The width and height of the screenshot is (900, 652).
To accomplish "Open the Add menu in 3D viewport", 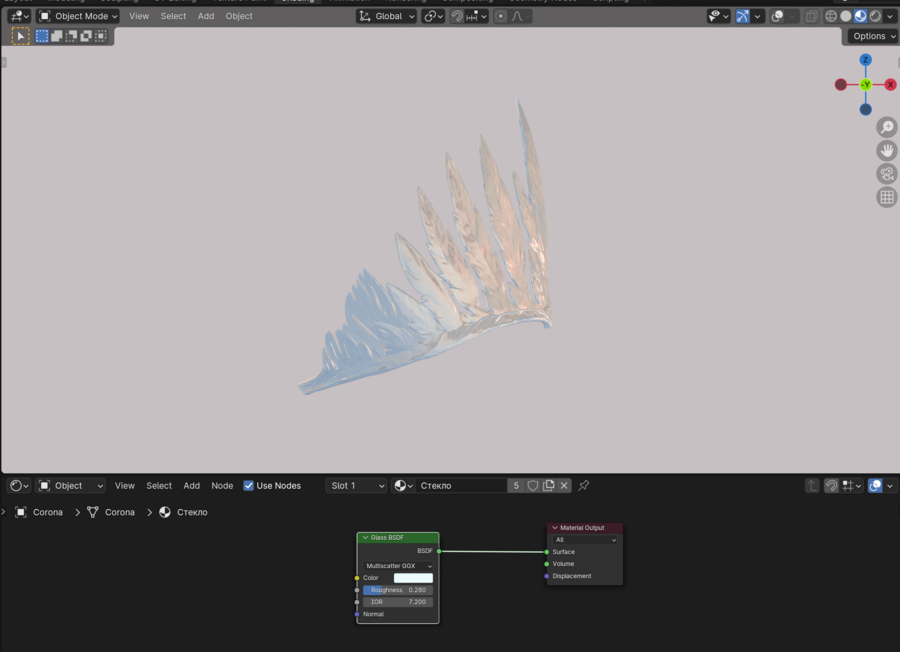I will (x=206, y=16).
